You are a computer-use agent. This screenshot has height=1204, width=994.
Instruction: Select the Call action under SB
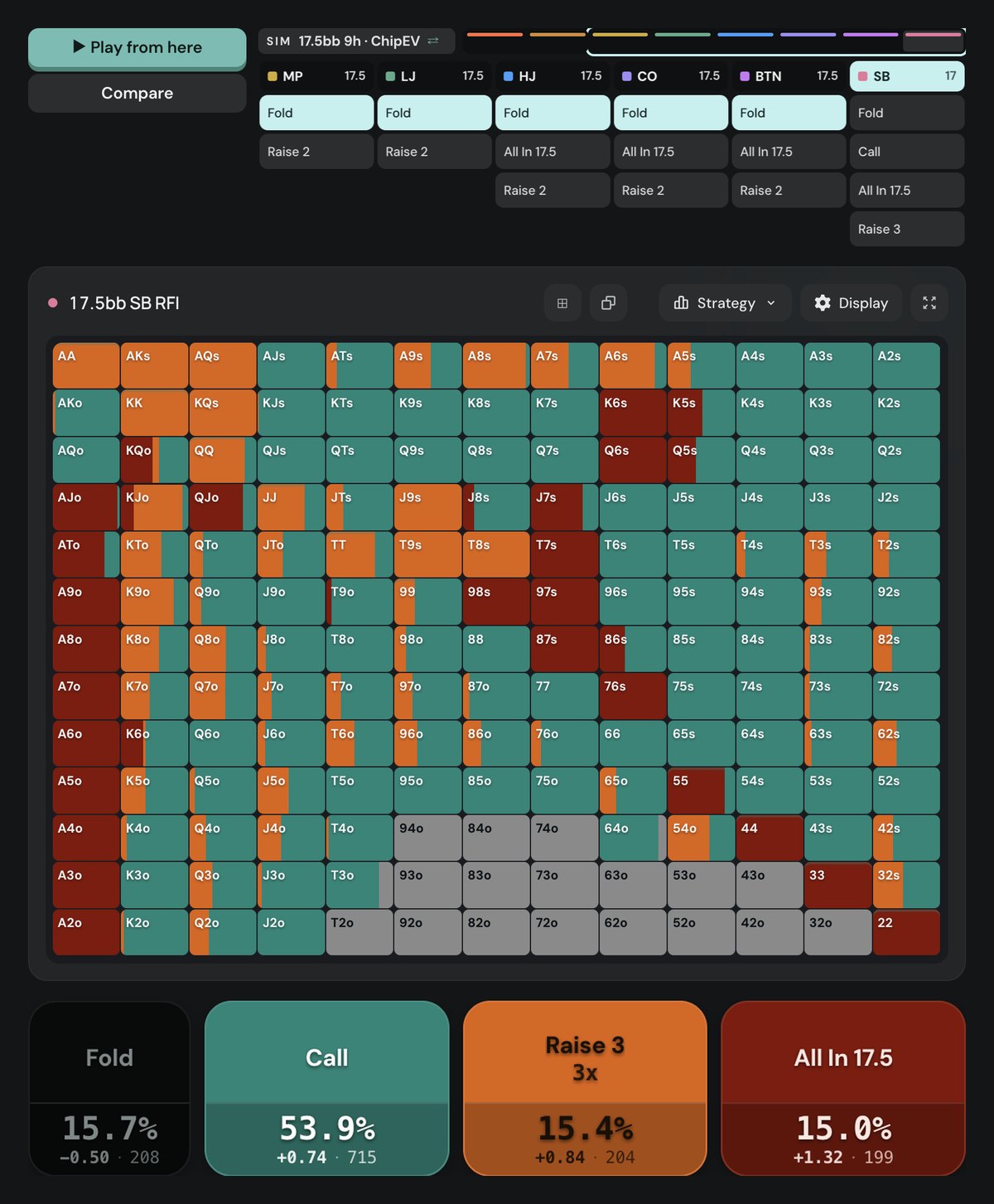[x=907, y=152]
